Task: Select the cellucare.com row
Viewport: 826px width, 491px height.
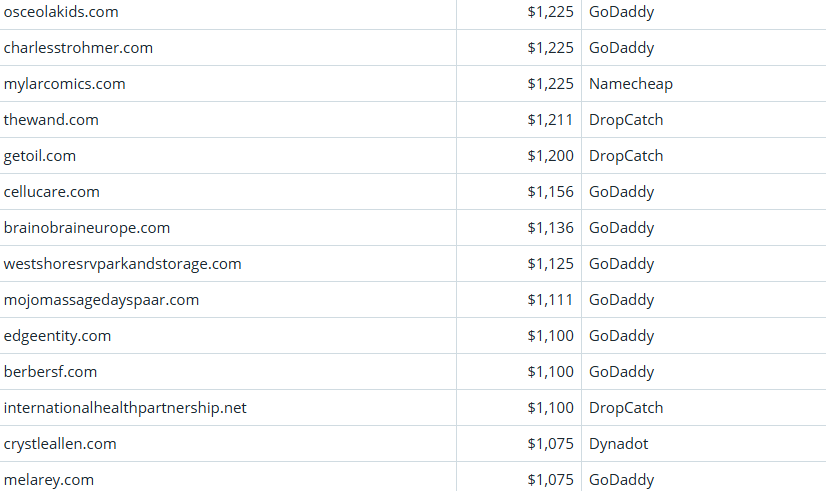Action: click(x=52, y=192)
